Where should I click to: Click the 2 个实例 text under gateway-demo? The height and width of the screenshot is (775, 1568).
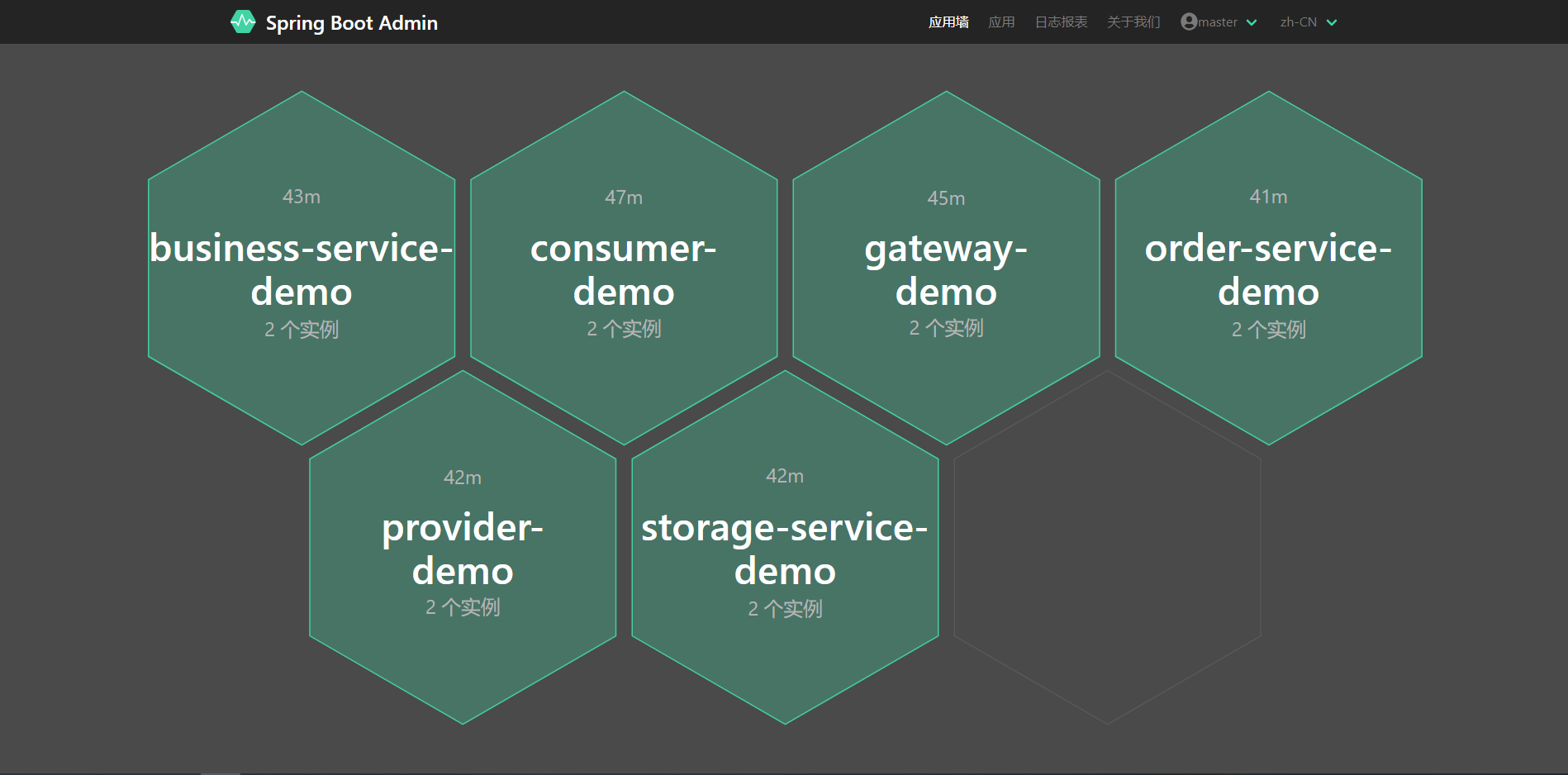(946, 328)
